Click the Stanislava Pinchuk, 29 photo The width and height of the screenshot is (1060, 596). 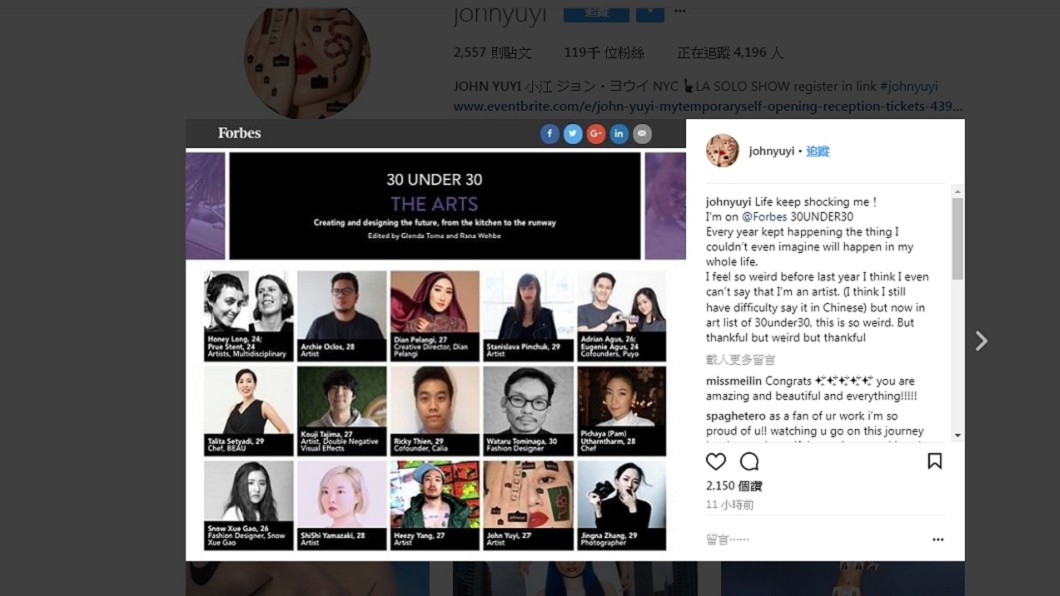(x=527, y=316)
